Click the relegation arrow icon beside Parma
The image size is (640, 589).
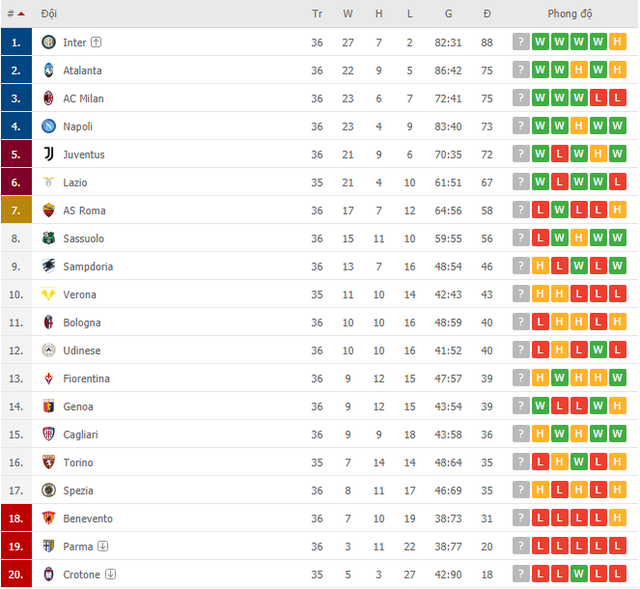tap(103, 546)
